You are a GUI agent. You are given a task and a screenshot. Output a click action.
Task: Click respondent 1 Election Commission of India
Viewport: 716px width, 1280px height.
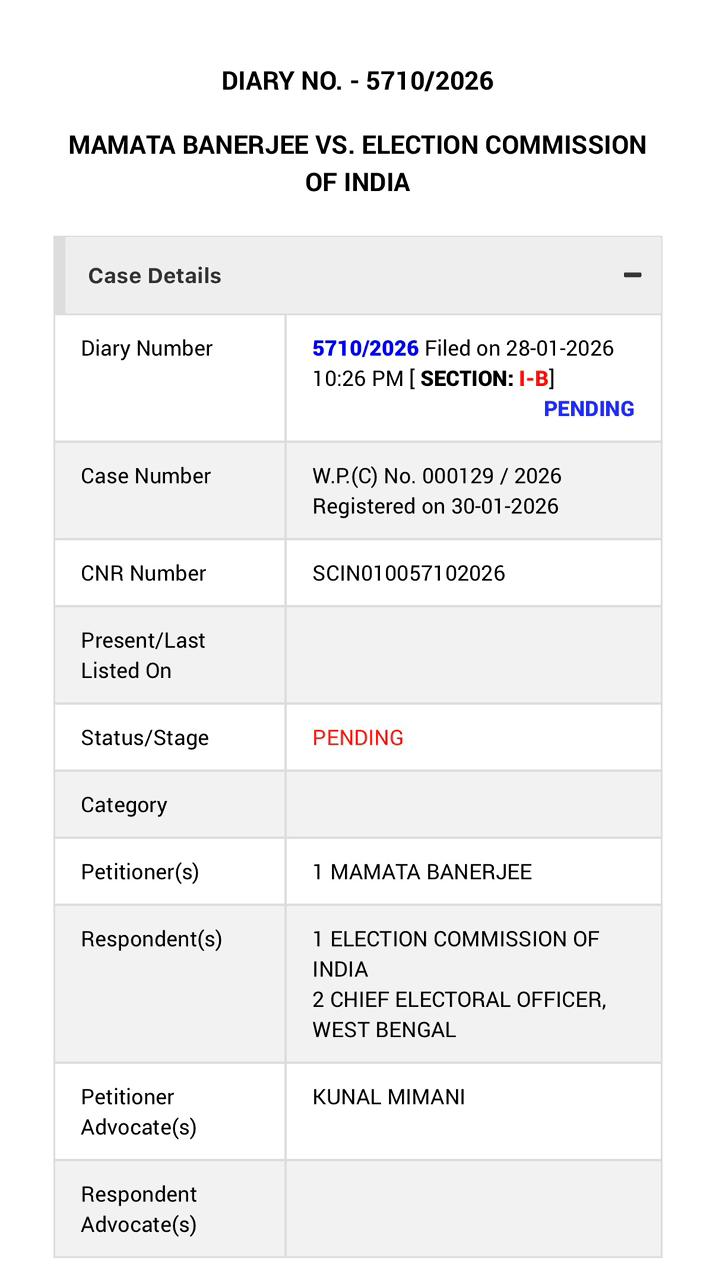pyautogui.click(x=455, y=954)
